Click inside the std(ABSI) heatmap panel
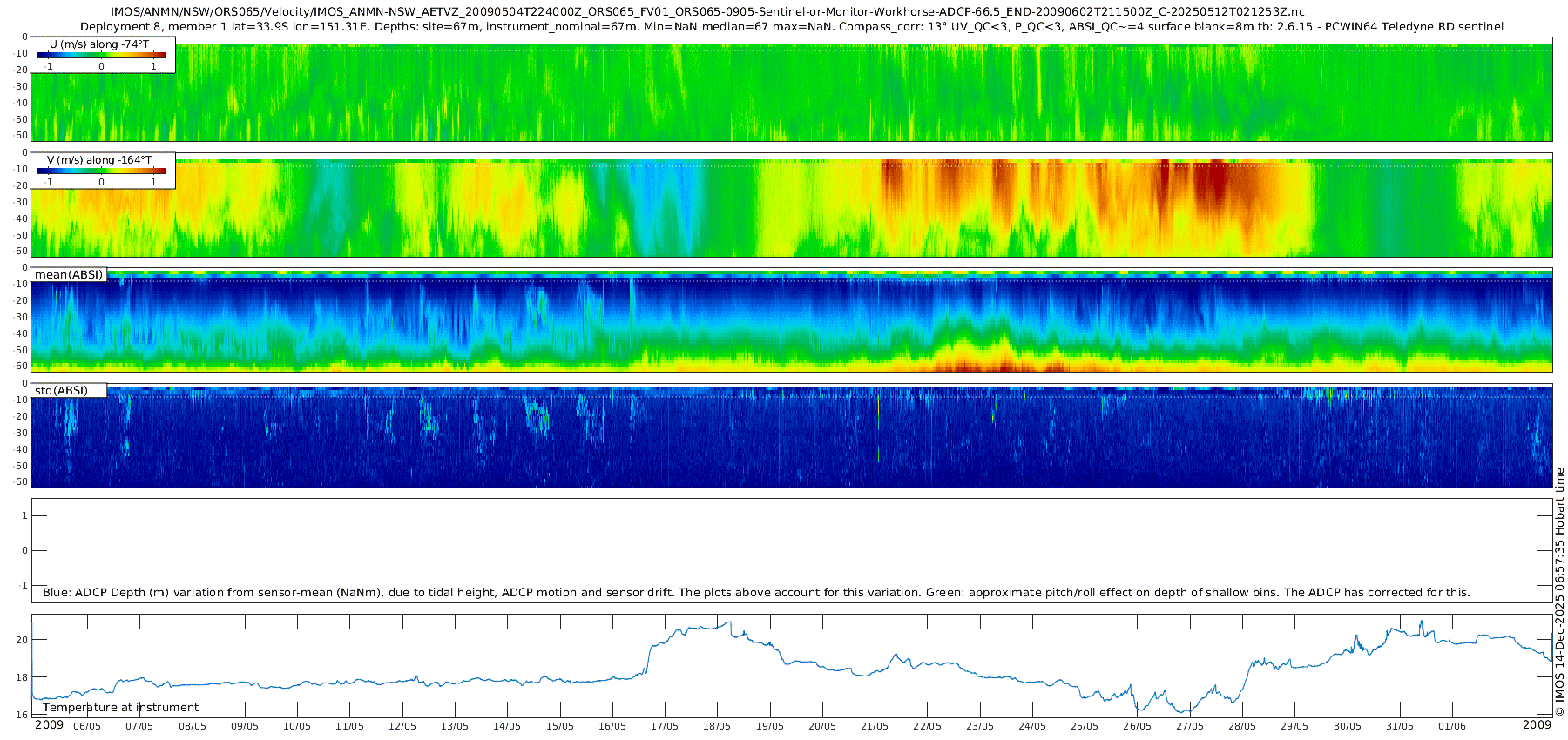 click(x=792, y=437)
